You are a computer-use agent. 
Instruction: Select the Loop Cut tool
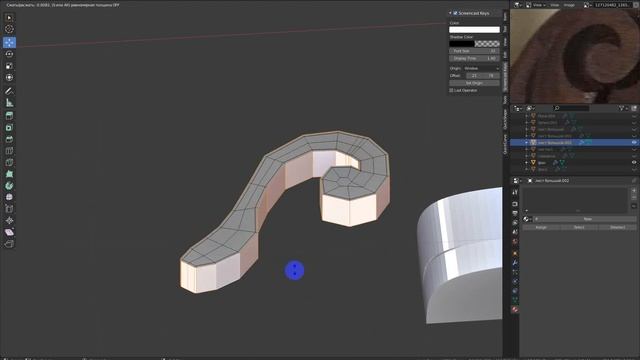[x=9, y=151]
